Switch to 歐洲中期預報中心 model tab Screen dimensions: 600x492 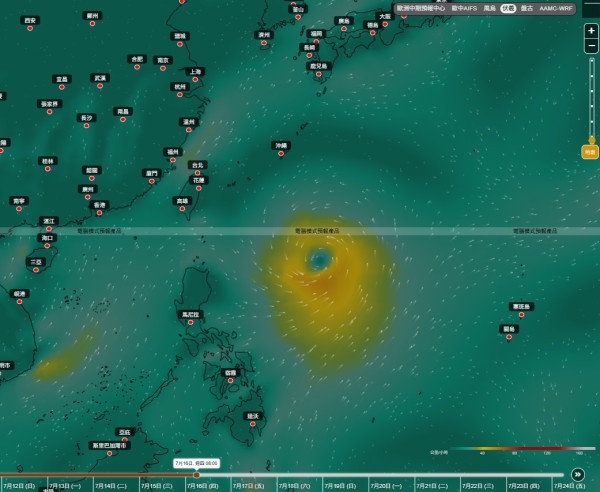421,8
